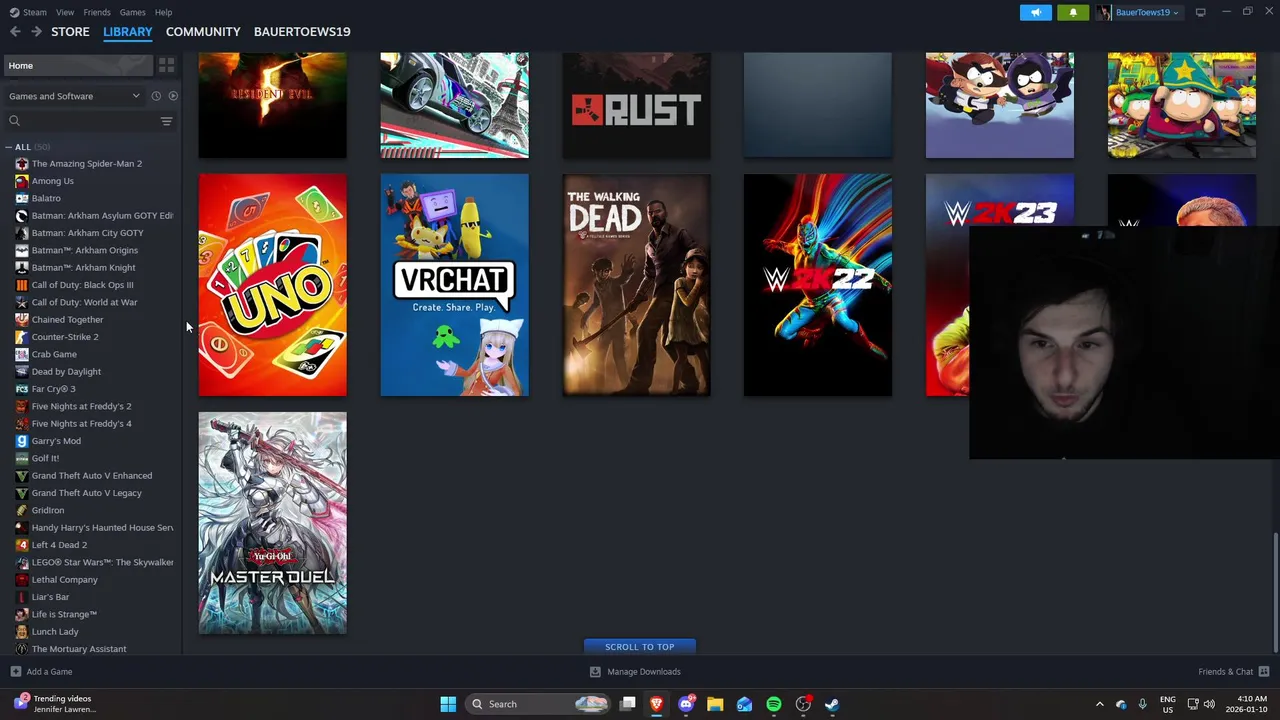Open the Resident Evil 5 cover

[273, 106]
